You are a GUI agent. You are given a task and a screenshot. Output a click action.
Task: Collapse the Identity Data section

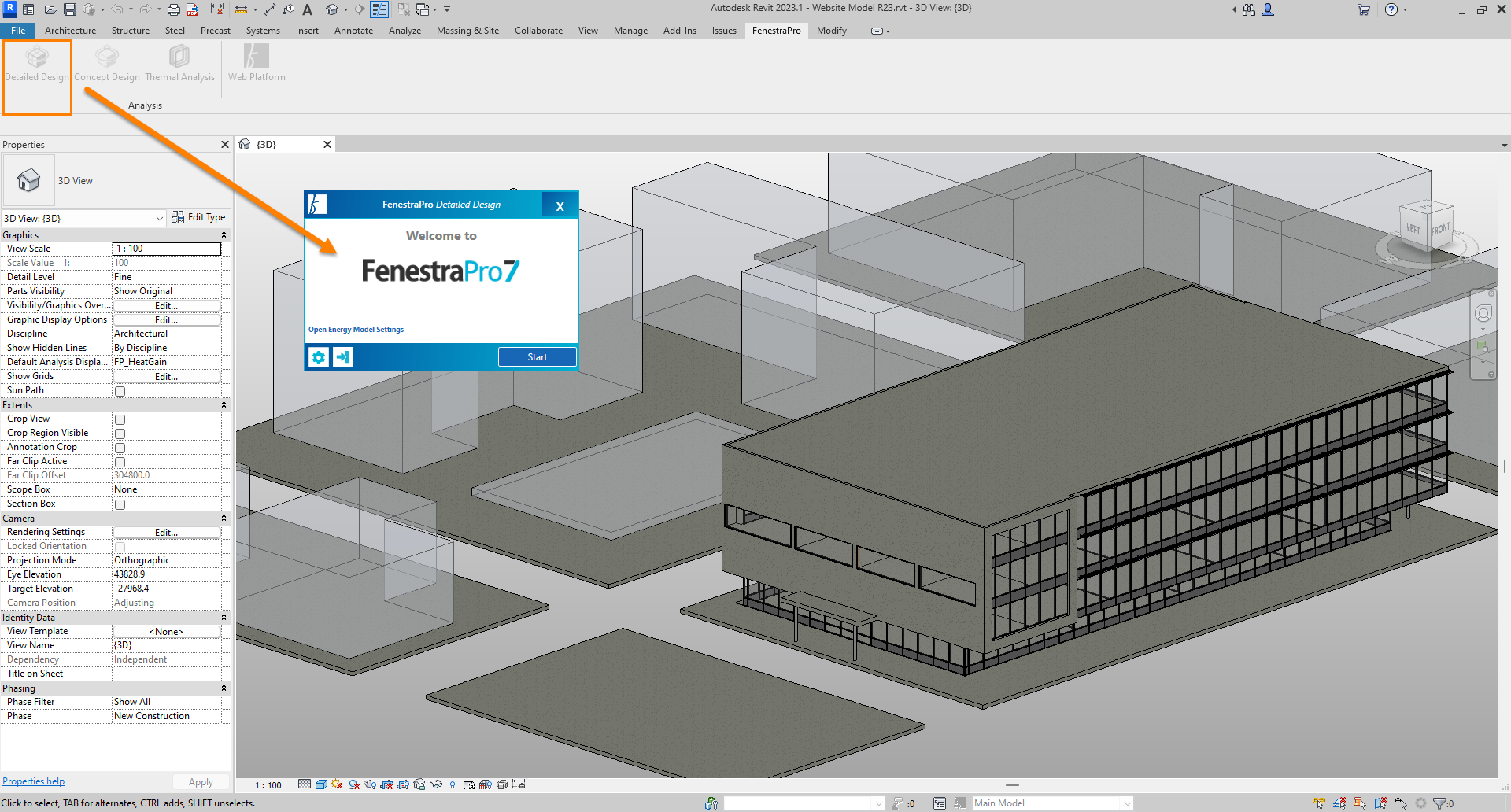224,617
